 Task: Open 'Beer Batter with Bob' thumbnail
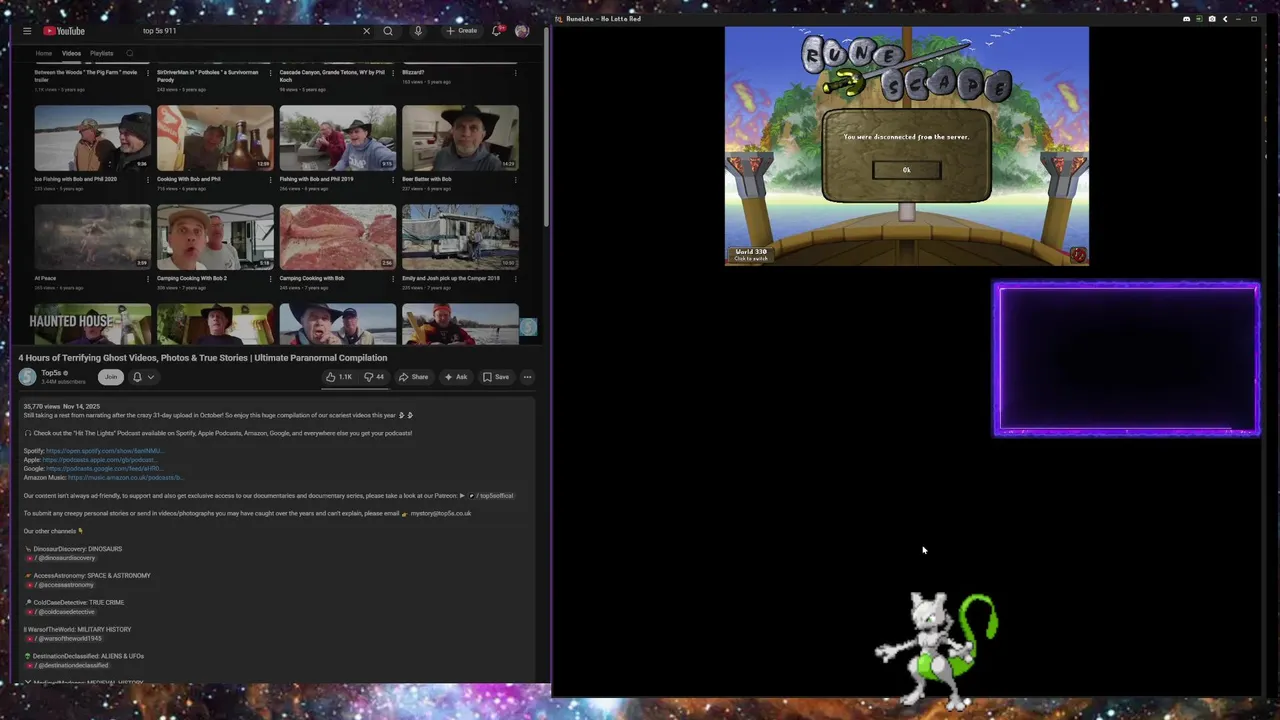tap(460, 138)
